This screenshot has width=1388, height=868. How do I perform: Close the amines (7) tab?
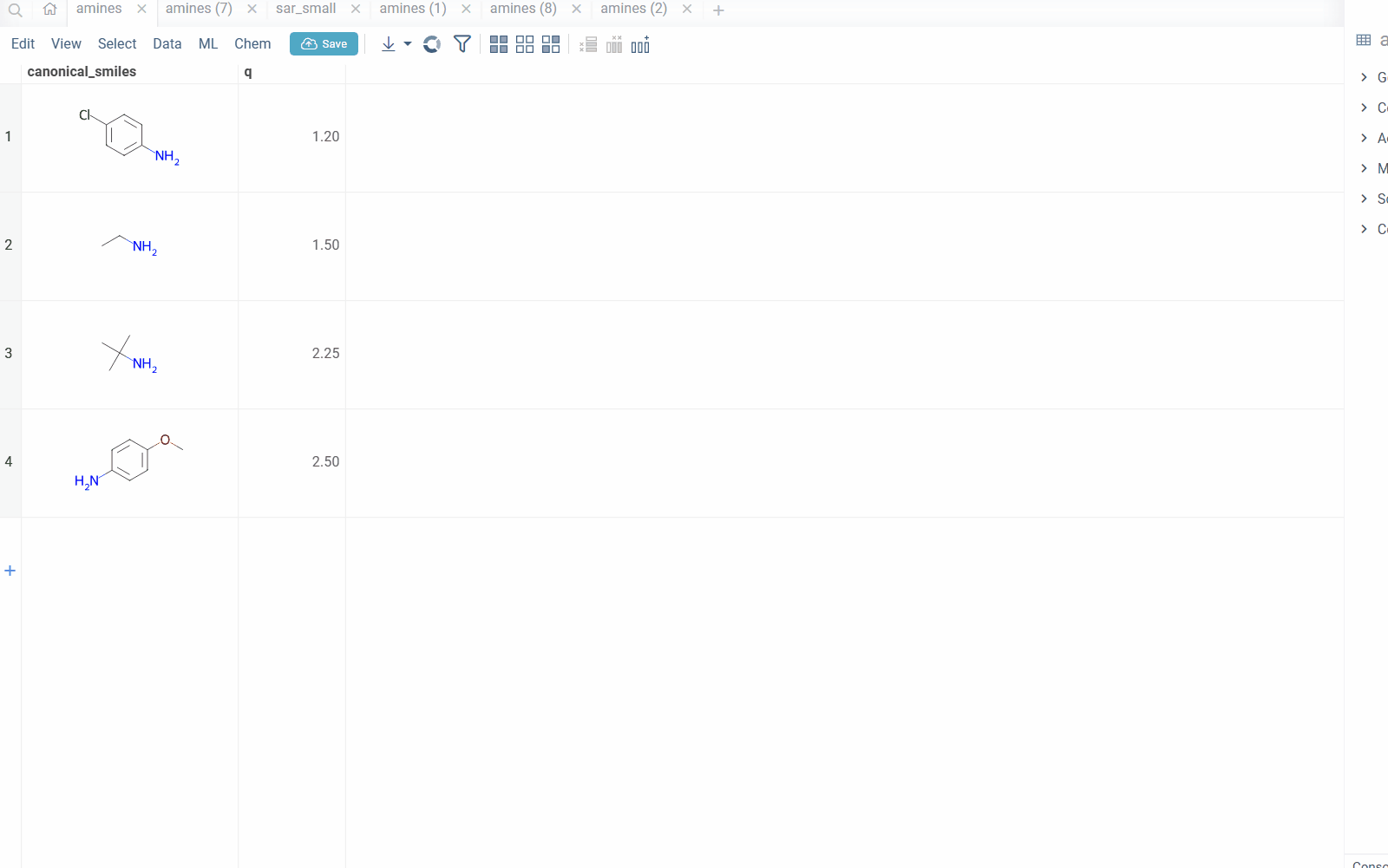252,9
